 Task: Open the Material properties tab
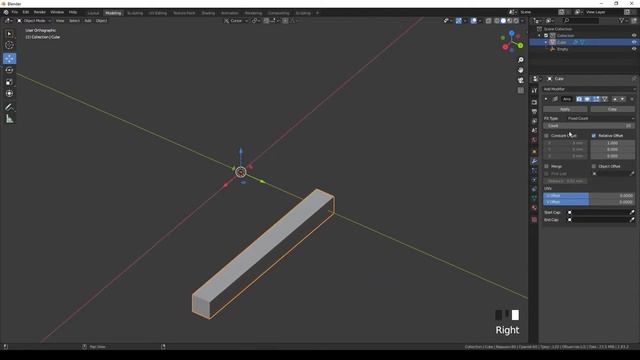coord(534,208)
